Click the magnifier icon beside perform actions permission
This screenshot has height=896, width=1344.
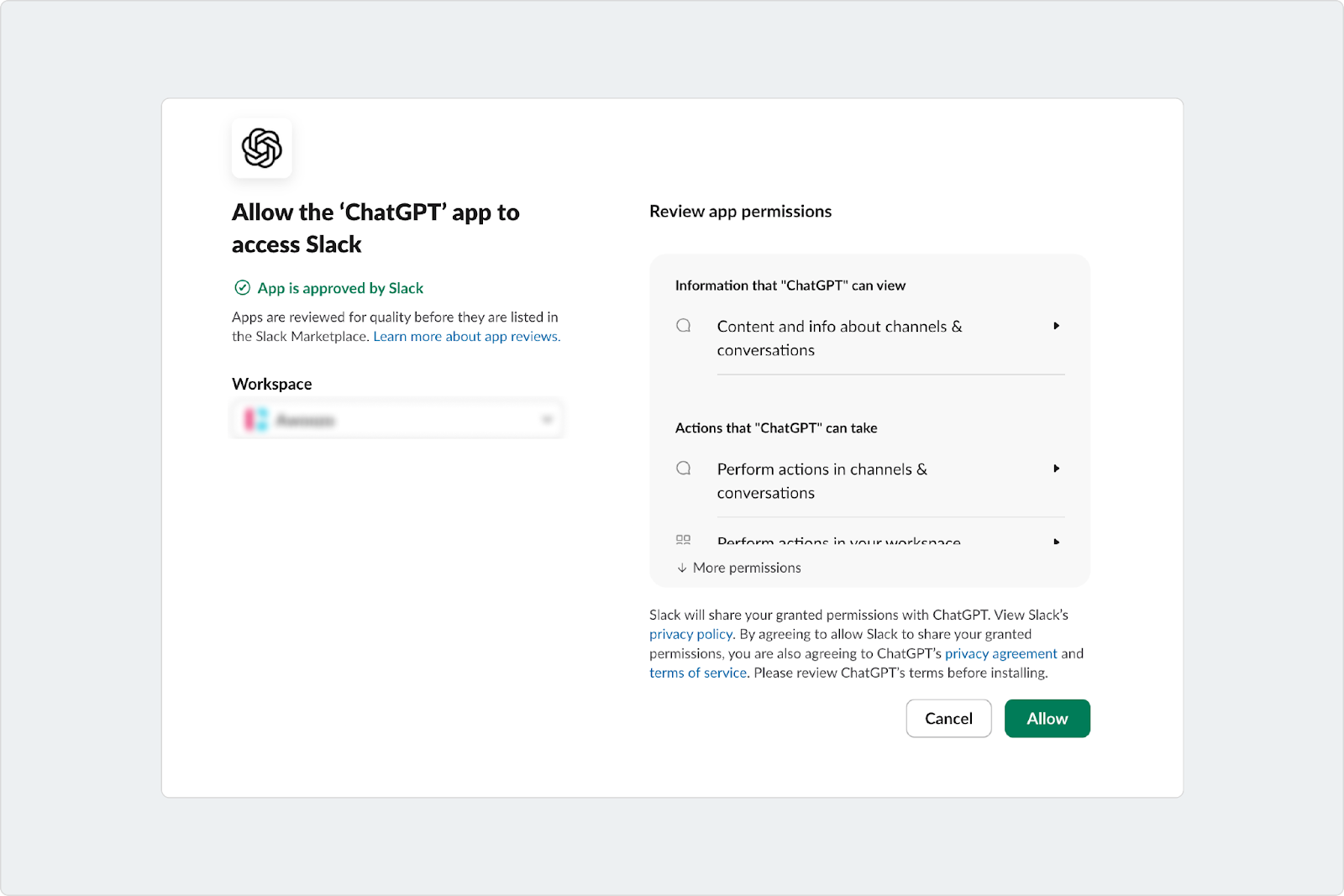pos(683,469)
